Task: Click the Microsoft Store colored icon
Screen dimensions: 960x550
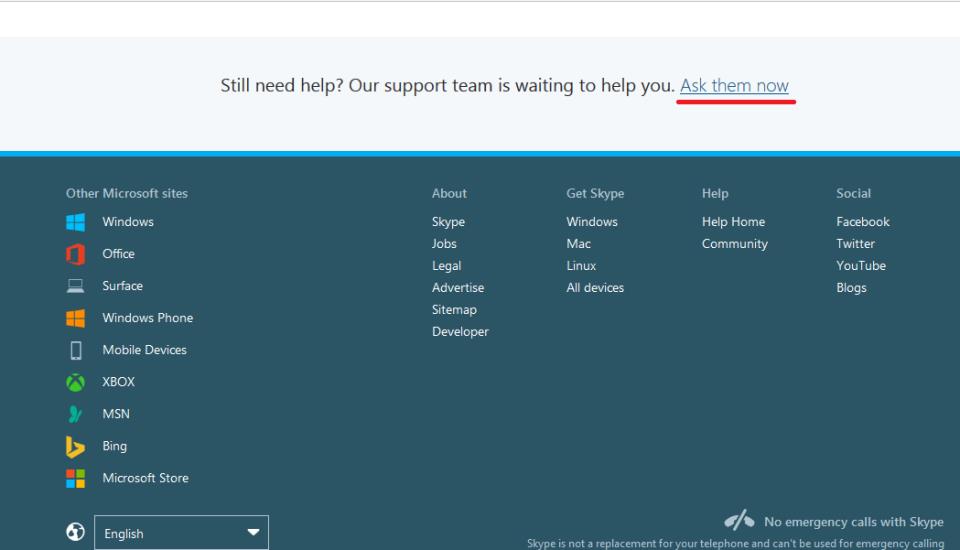Action: [x=75, y=478]
